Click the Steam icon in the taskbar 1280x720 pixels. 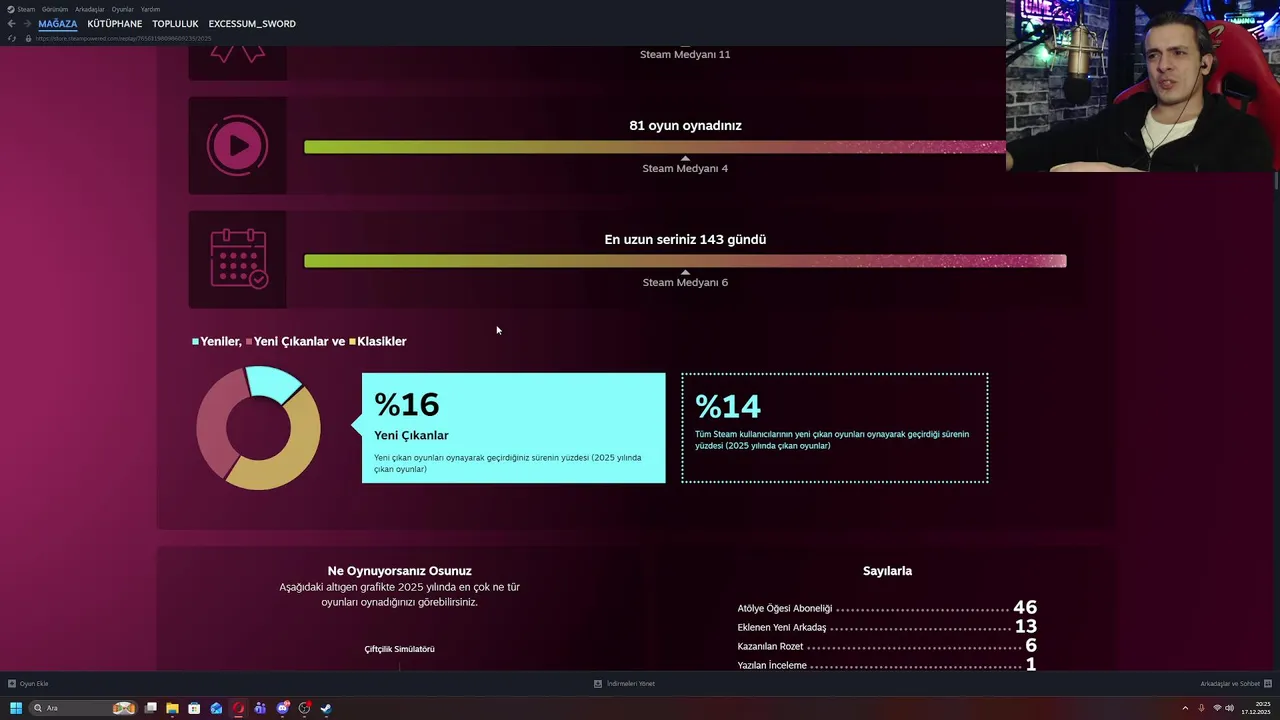pyautogui.click(x=326, y=708)
